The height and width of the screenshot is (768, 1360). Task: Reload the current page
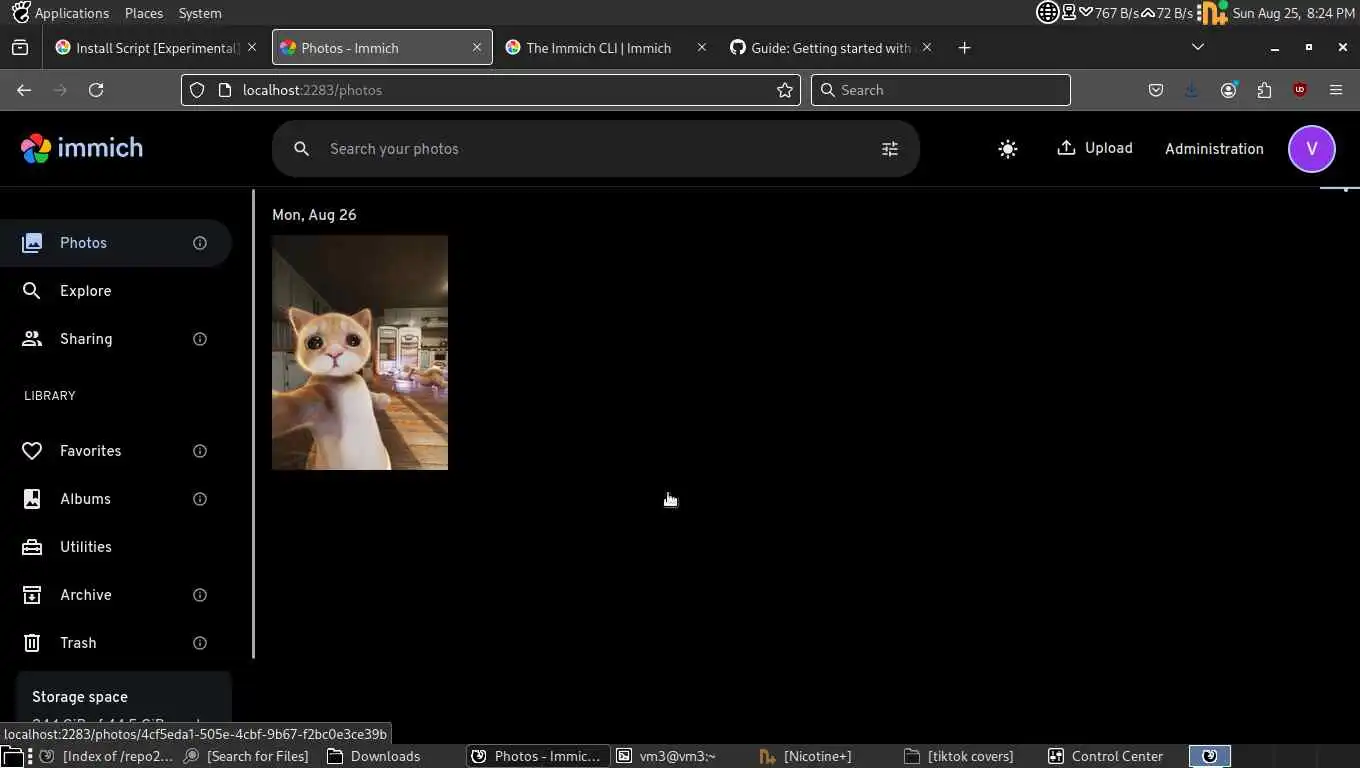tap(96, 90)
